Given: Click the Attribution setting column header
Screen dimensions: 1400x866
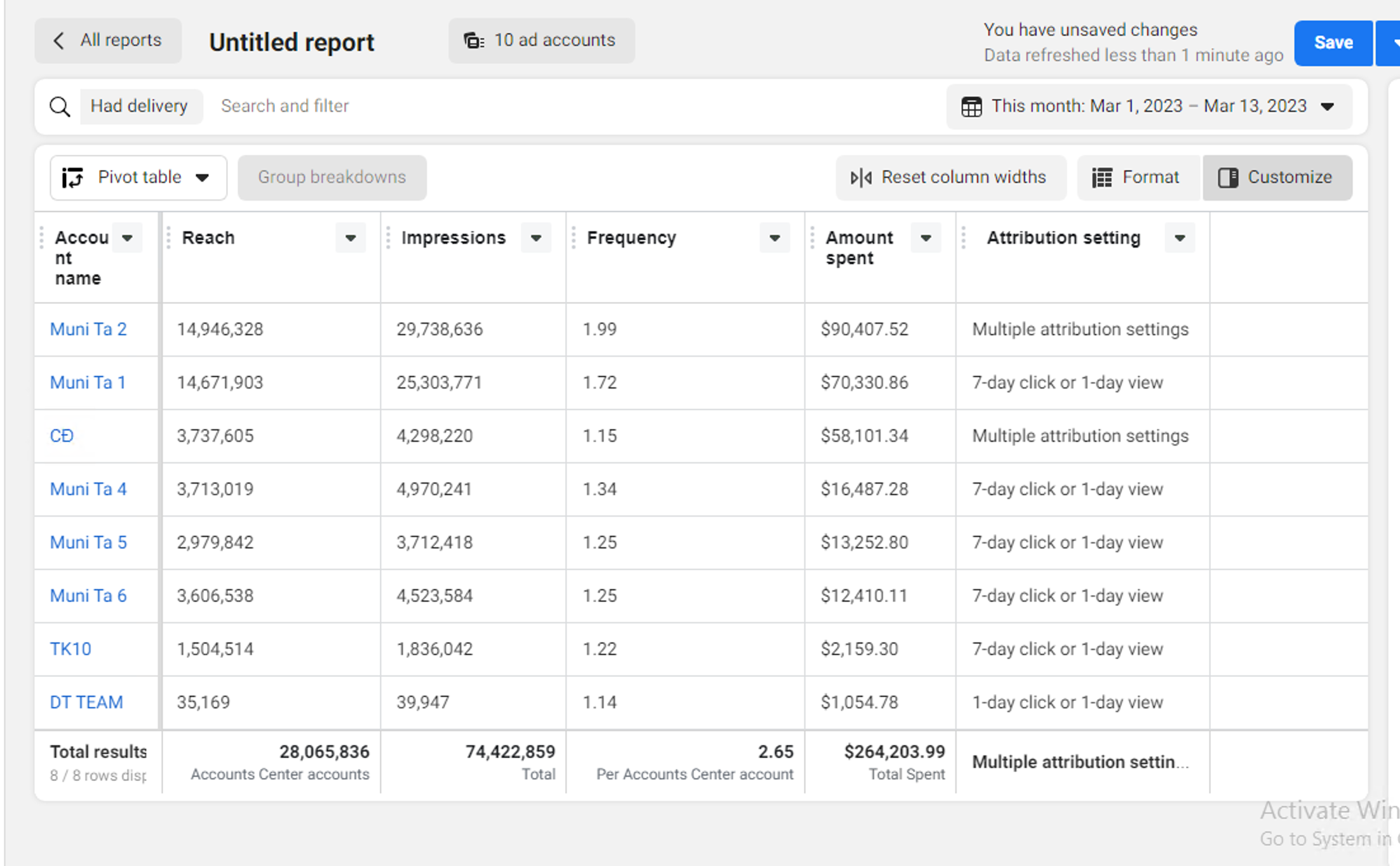Looking at the screenshot, I should [x=1064, y=238].
